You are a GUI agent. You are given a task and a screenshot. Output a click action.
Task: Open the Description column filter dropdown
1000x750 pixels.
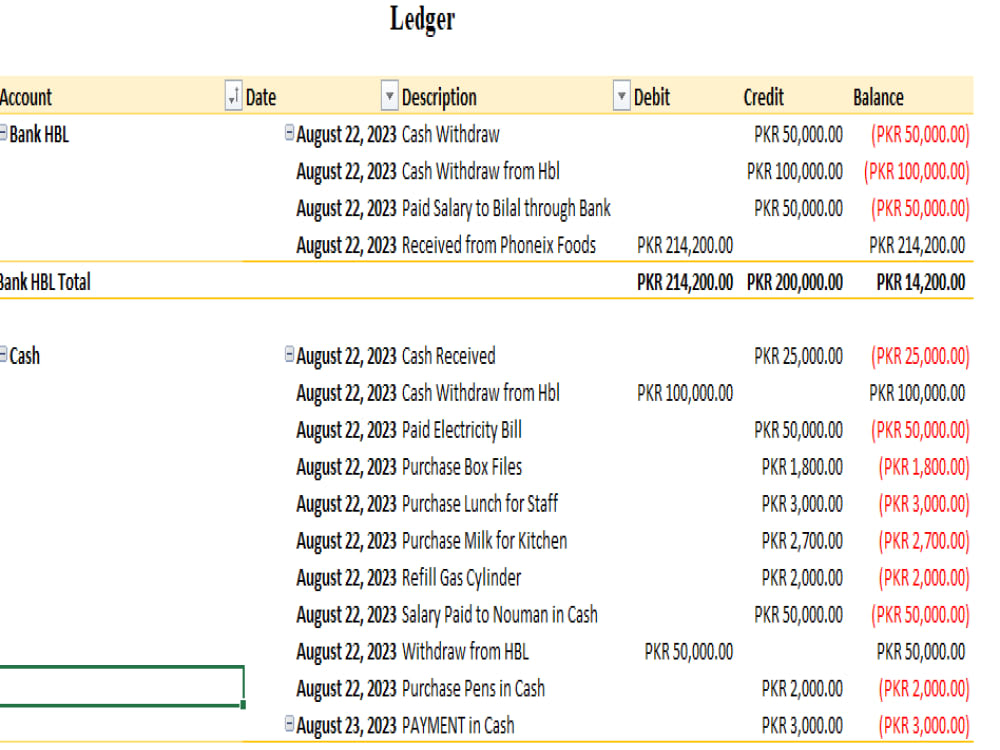(x=620, y=97)
